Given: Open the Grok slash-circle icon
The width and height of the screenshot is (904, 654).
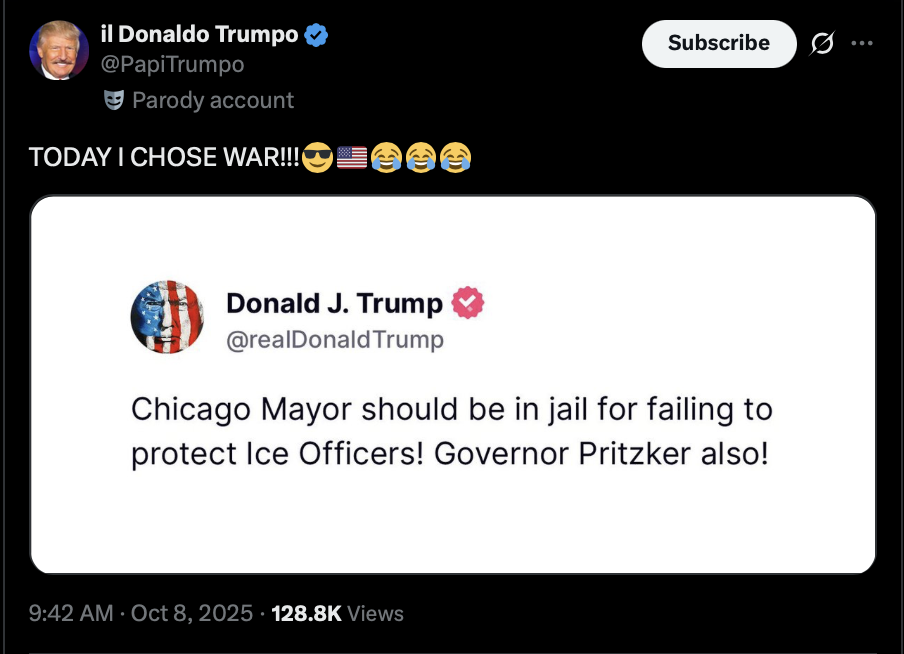Looking at the screenshot, I should [822, 43].
